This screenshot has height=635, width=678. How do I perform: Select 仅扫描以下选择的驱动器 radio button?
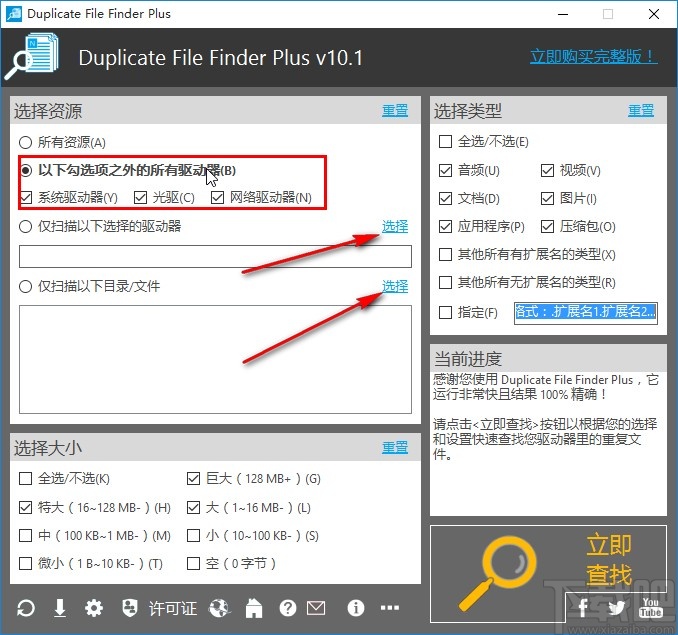[x=26, y=226]
